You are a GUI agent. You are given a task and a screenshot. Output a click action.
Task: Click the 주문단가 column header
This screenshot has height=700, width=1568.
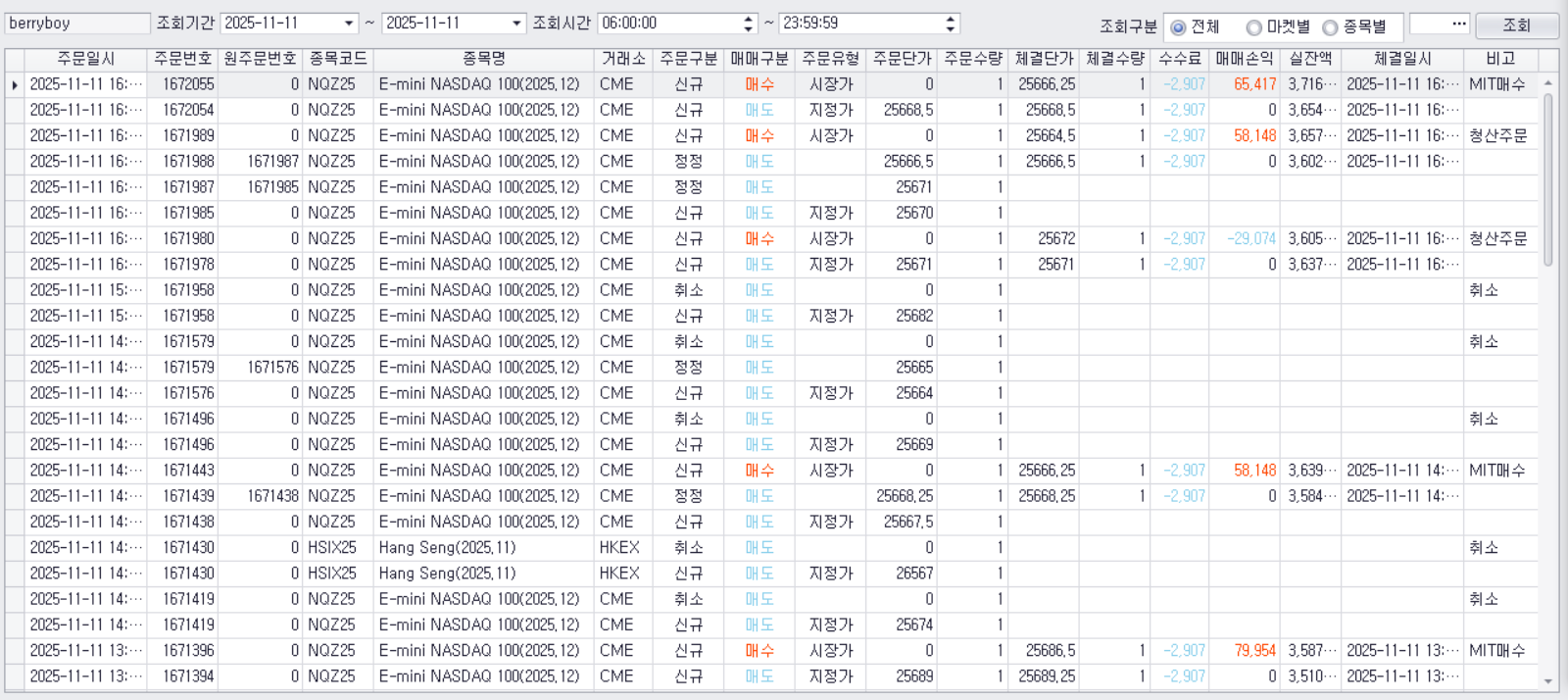point(903,59)
